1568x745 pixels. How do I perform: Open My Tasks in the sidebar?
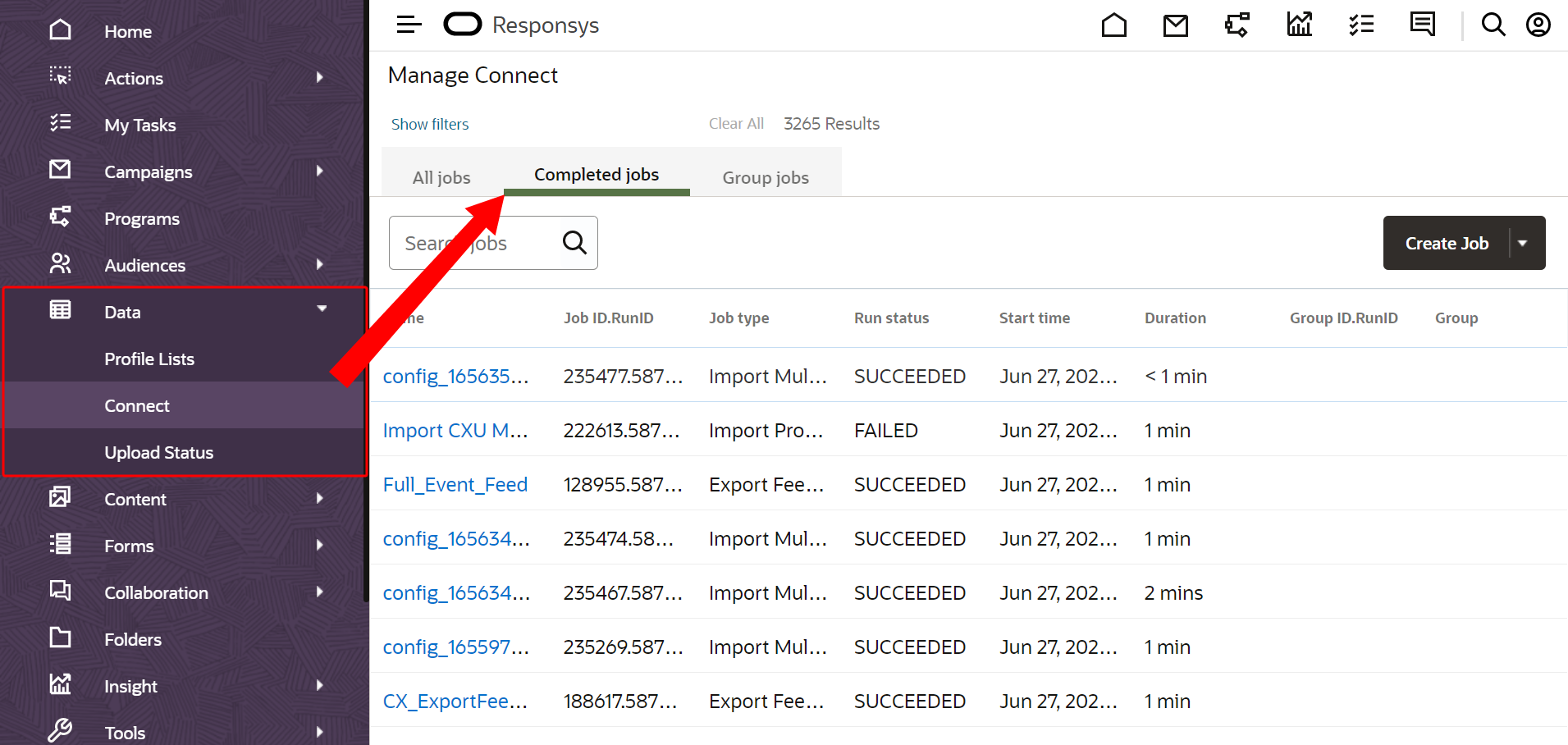pyautogui.click(x=140, y=125)
